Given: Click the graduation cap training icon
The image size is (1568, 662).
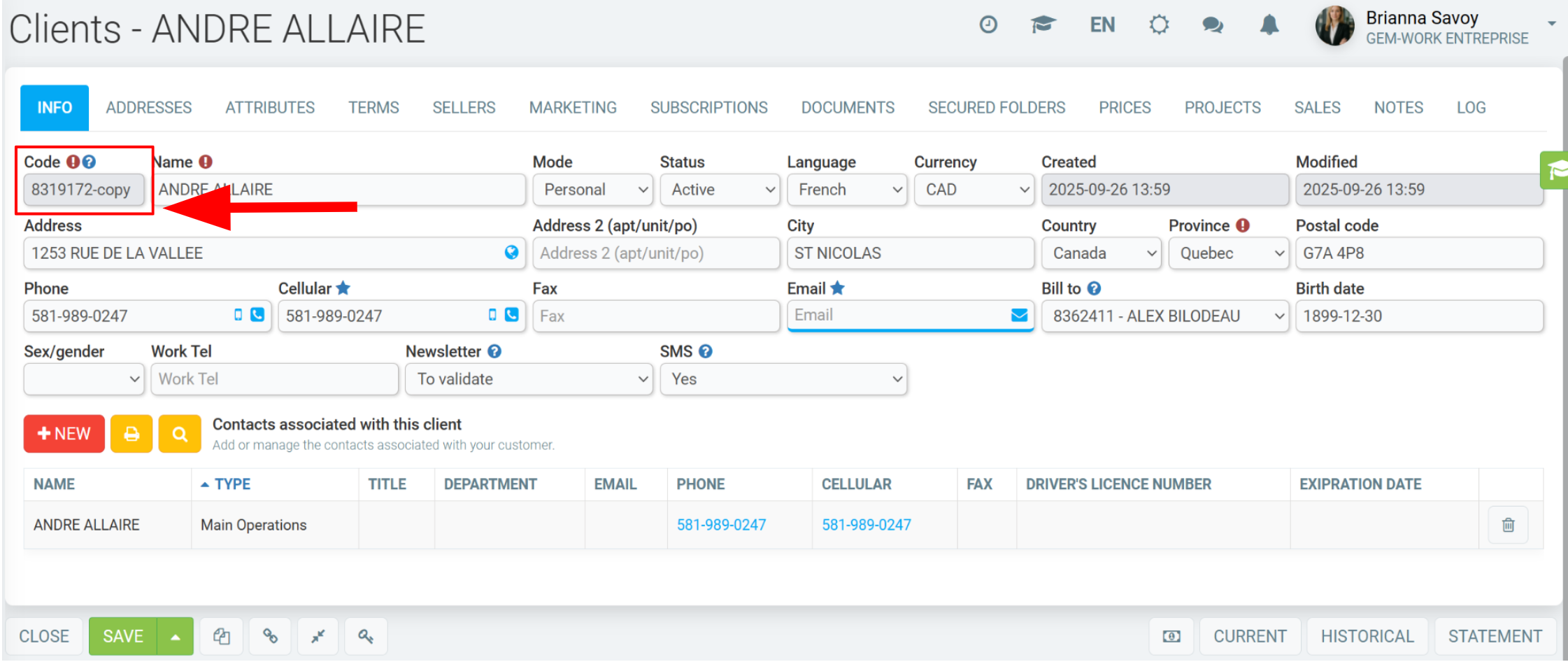Looking at the screenshot, I should point(1043,25).
